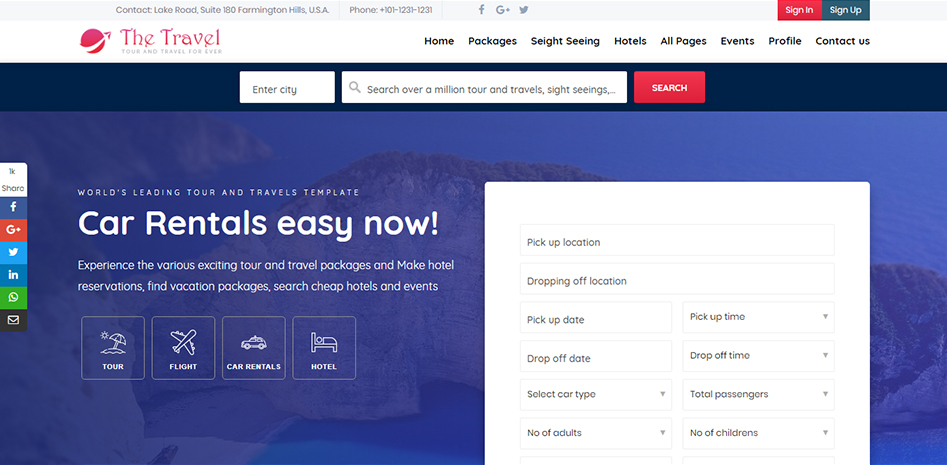Expand the Pick up time dropdown

(x=758, y=317)
